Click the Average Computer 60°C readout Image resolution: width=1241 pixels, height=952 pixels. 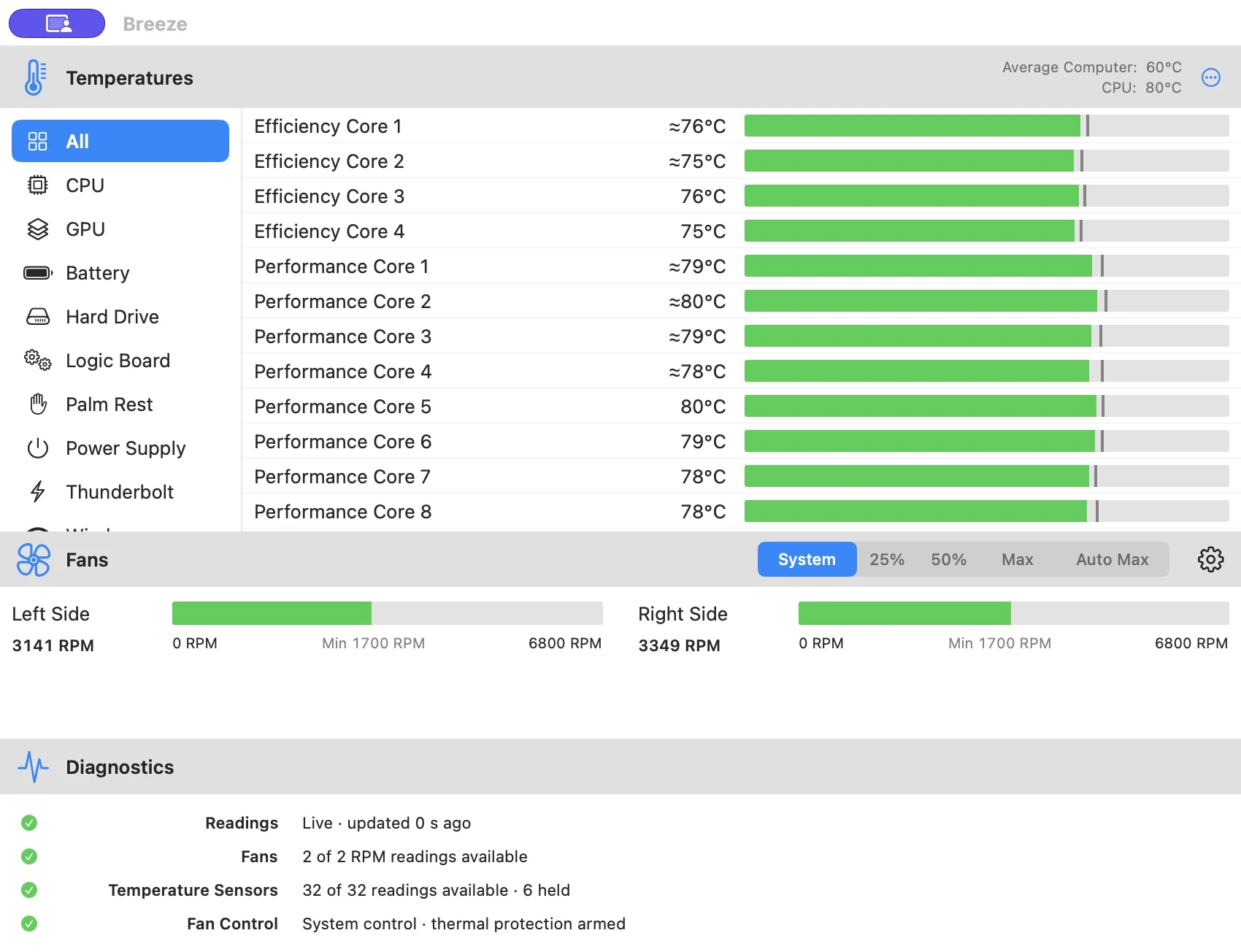click(x=1091, y=67)
